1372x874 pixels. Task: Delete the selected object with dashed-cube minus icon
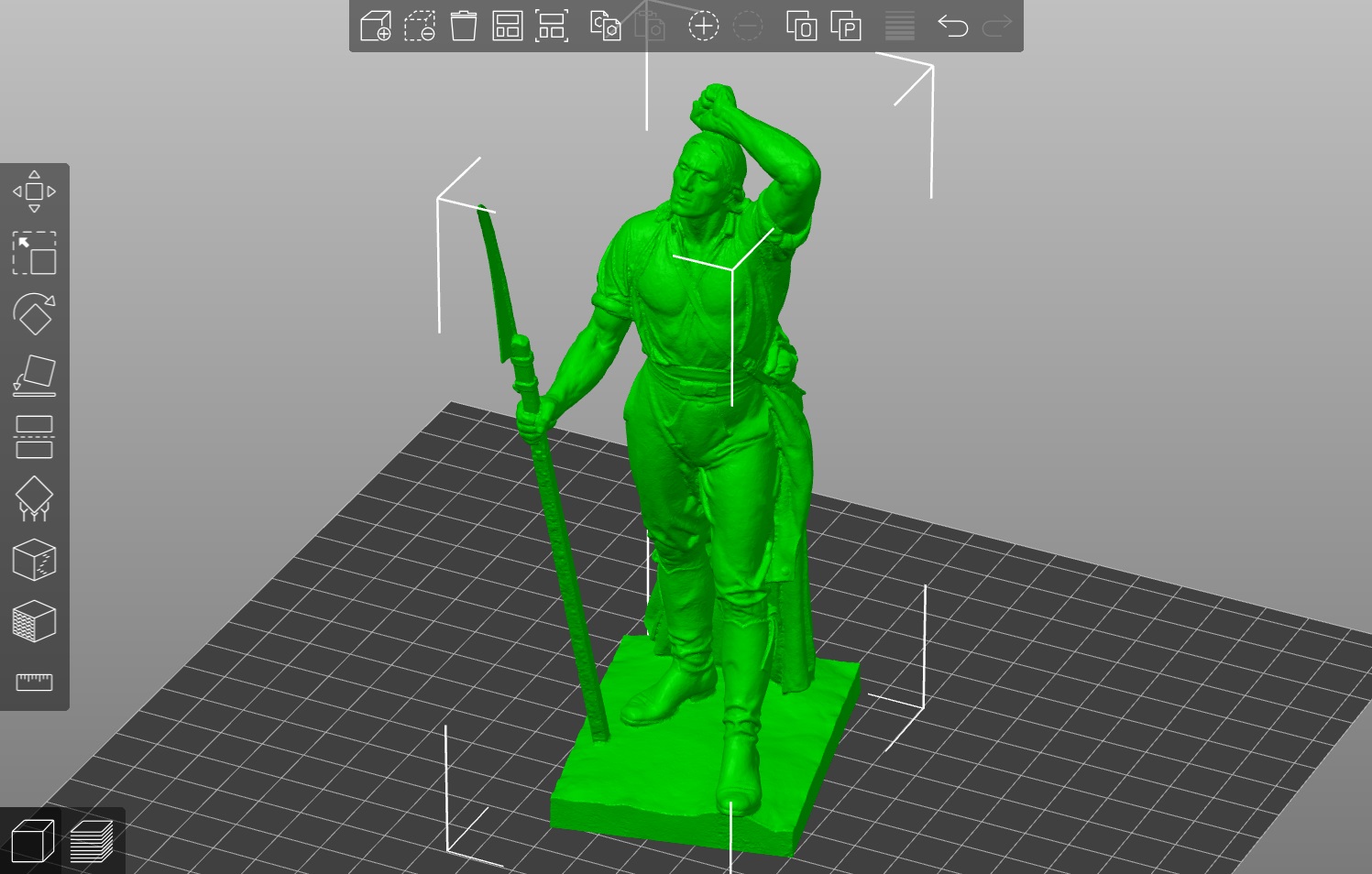coord(420,26)
